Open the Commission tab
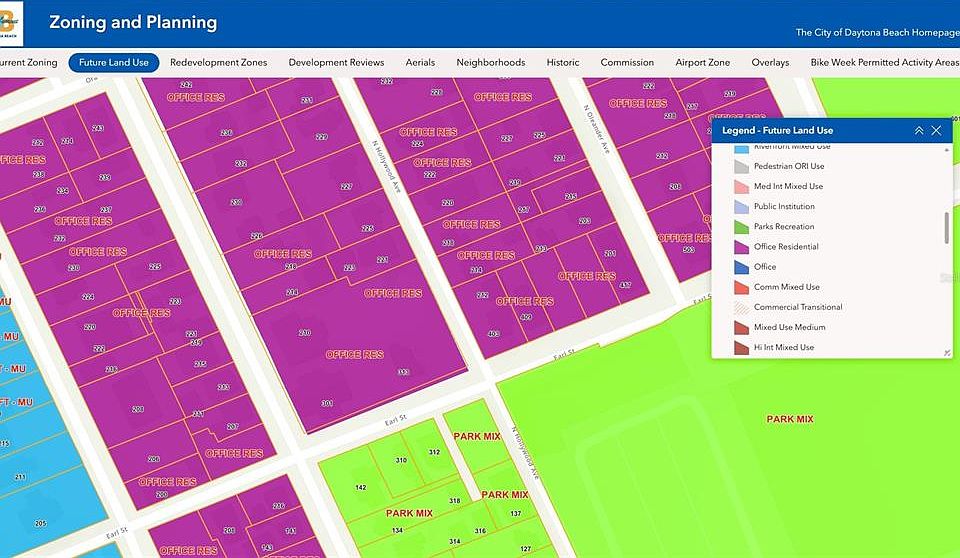This screenshot has width=960, height=558. (x=627, y=62)
